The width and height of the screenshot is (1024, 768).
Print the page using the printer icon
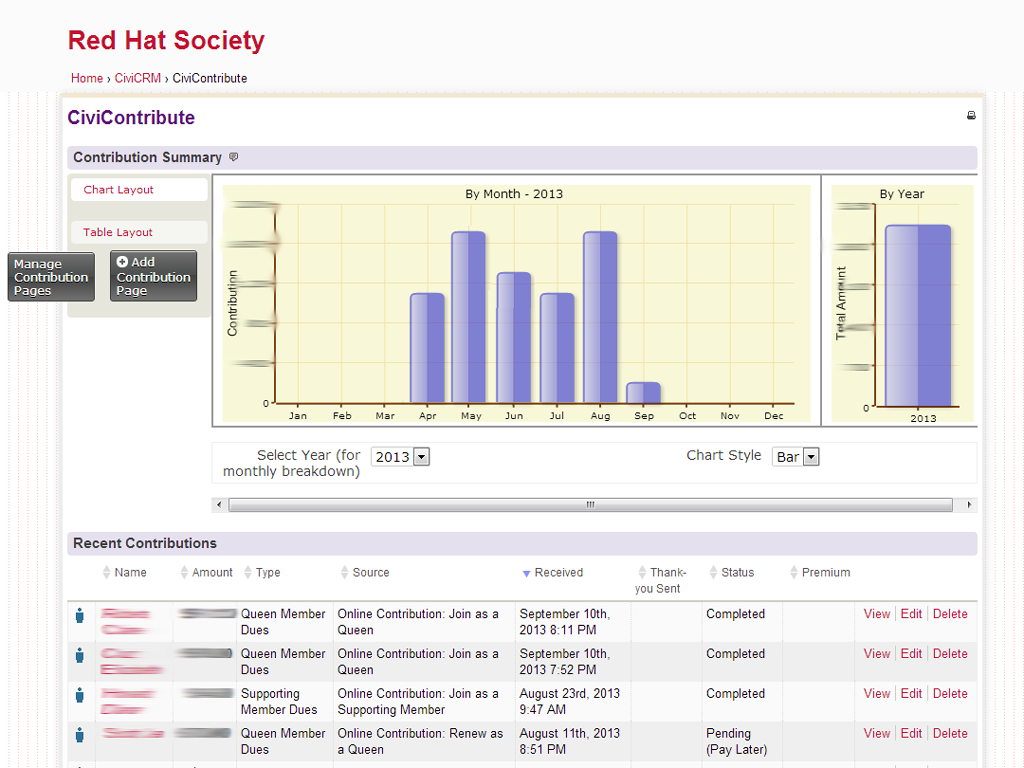970,115
